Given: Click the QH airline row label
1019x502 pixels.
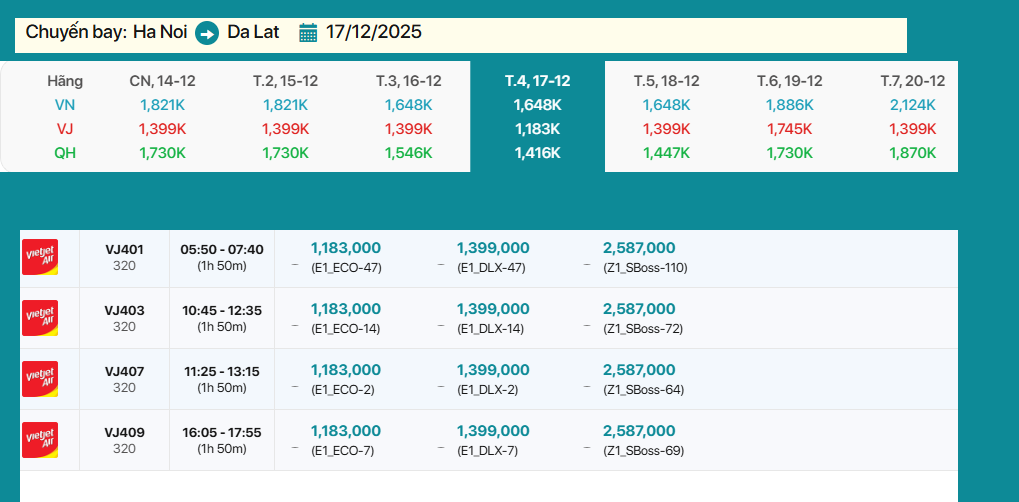Looking at the screenshot, I should point(65,153).
